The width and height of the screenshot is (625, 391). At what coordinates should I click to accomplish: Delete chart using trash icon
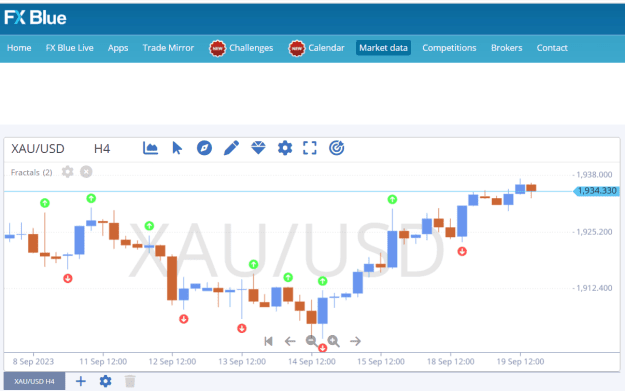130,381
